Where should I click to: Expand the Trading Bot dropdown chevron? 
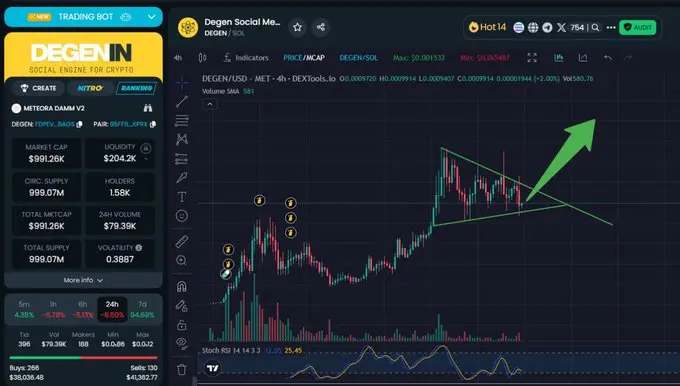[151, 17]
